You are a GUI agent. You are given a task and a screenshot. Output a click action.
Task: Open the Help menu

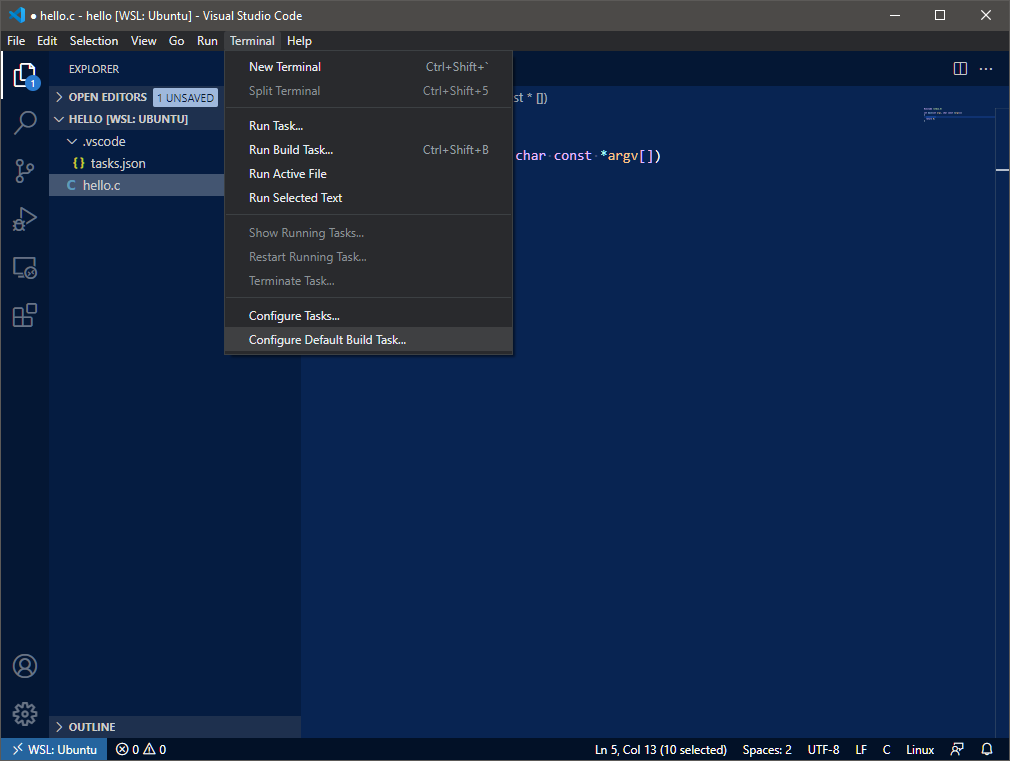point(300,41)
